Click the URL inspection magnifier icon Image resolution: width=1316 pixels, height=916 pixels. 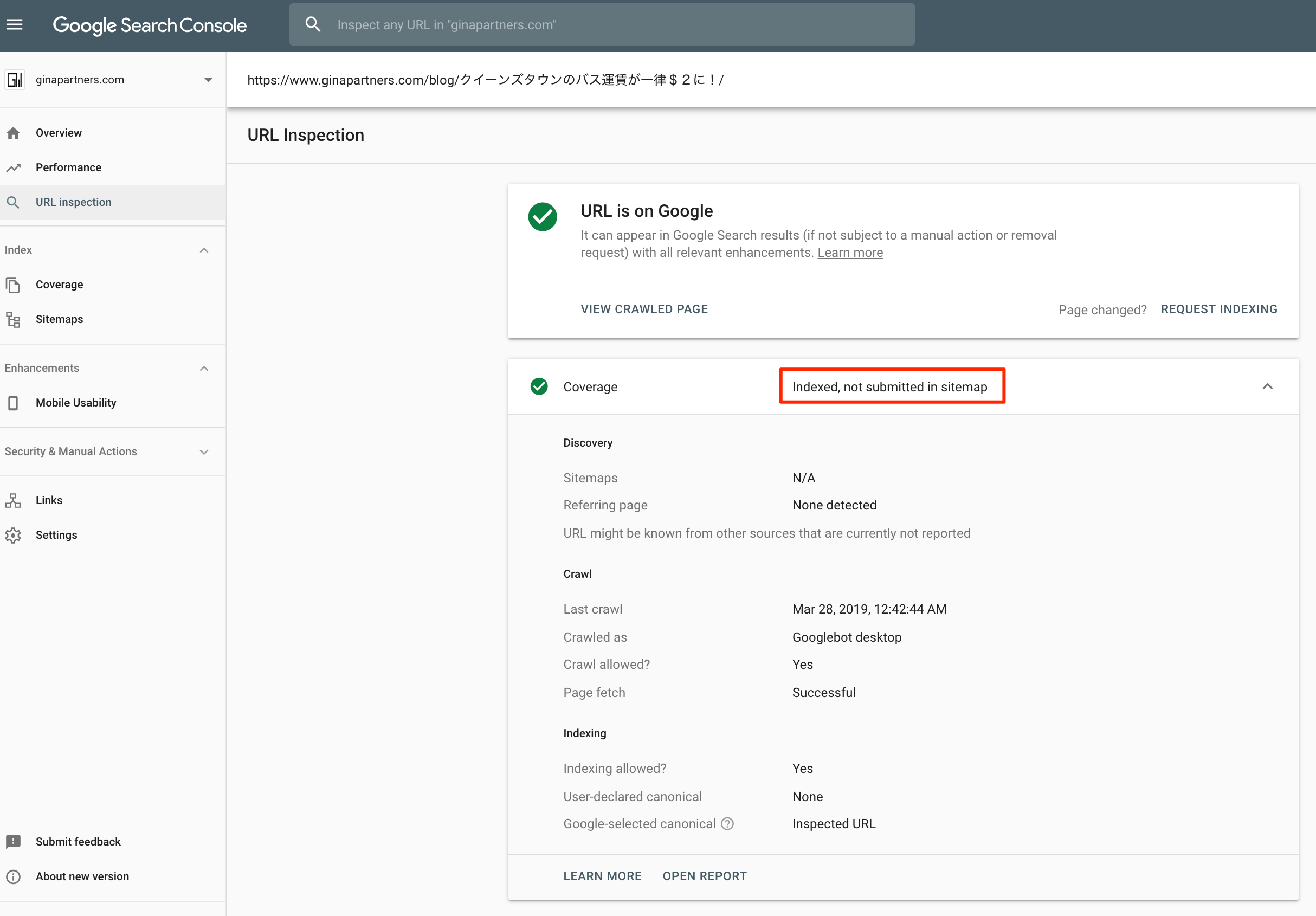(13, 202)
